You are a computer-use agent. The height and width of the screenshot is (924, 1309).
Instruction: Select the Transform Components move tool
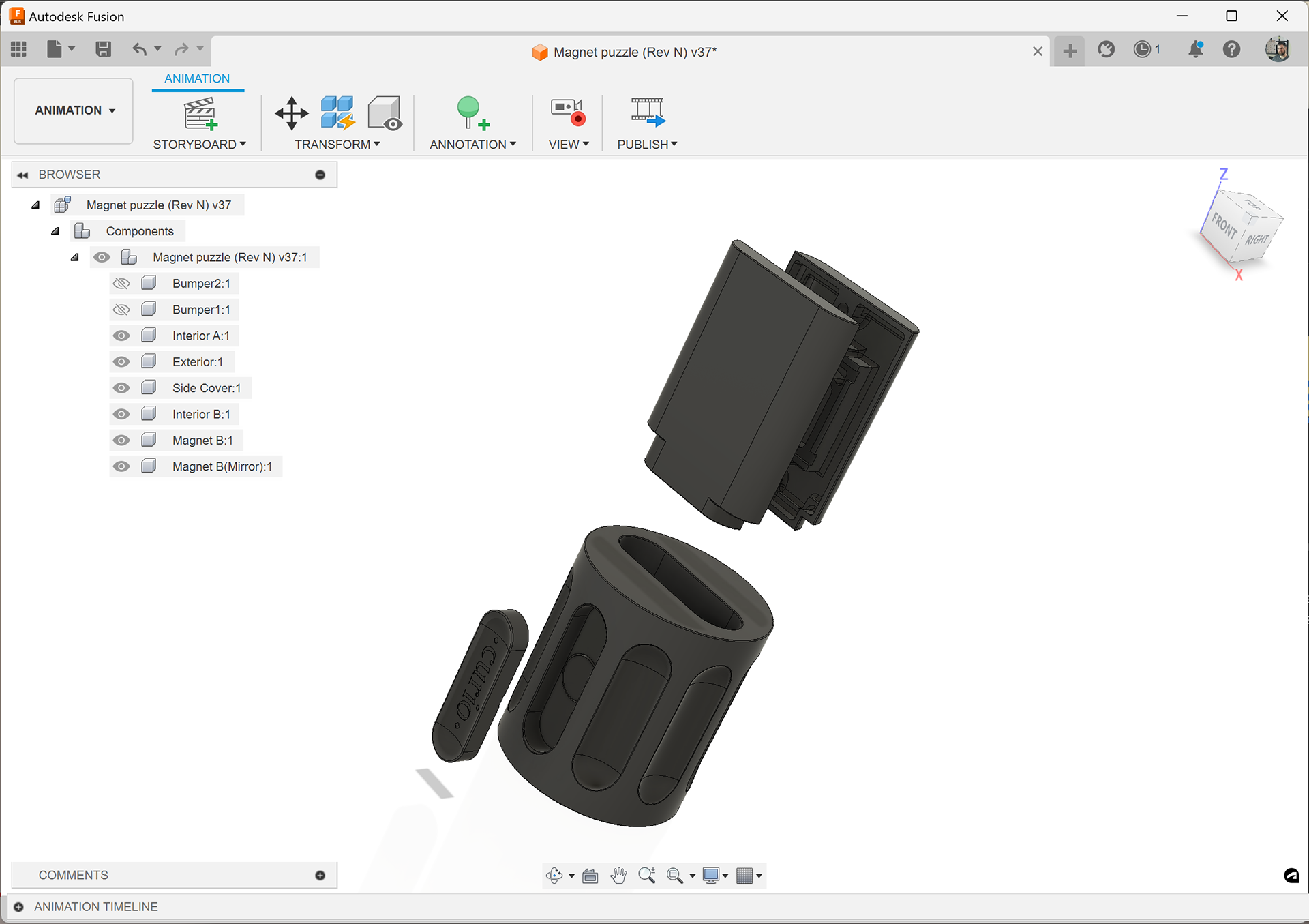[292, 113]
